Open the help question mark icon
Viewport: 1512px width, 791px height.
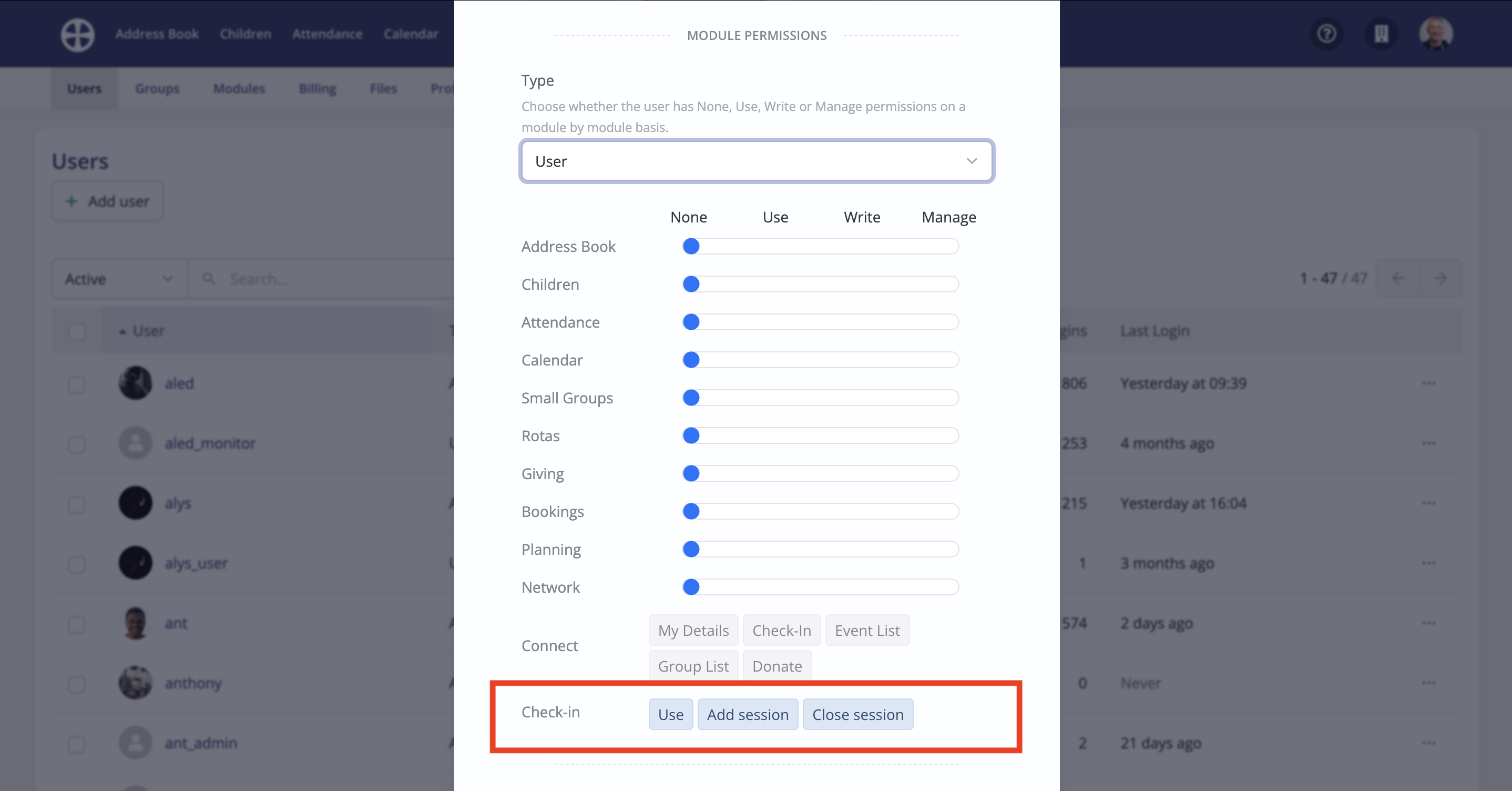click(x=1326, y=34)
